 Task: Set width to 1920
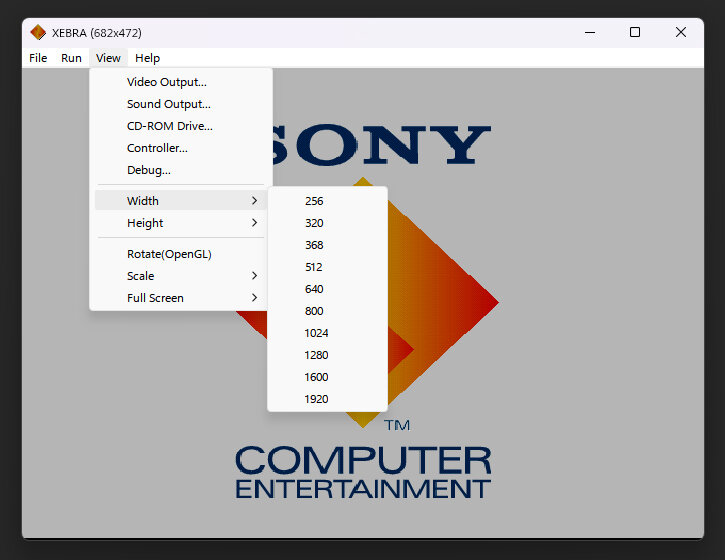coord(327,399)
